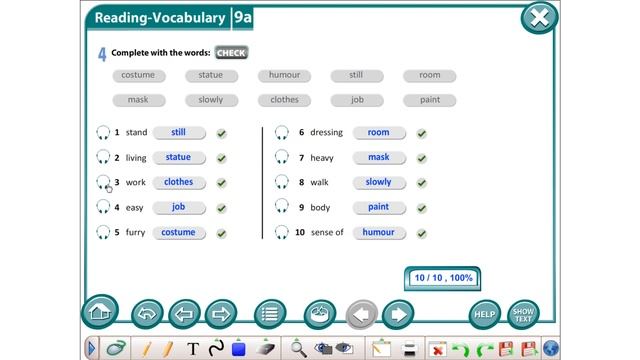Click the answer field 'mask' next to heavy
640x360 pixels.
379,158
